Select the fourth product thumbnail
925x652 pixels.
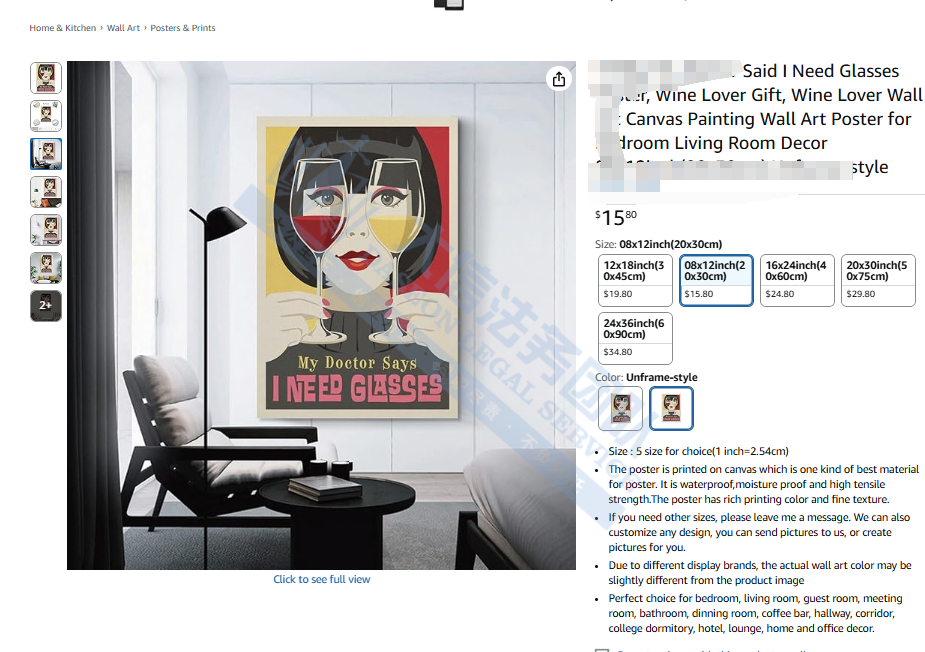pyautogui.click(x=46, y=192)
